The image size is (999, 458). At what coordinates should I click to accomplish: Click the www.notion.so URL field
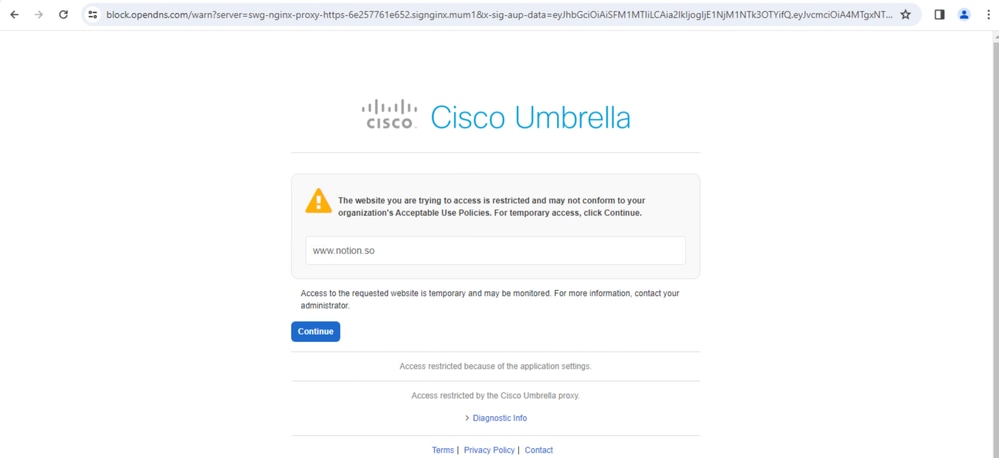pos(496,250)
